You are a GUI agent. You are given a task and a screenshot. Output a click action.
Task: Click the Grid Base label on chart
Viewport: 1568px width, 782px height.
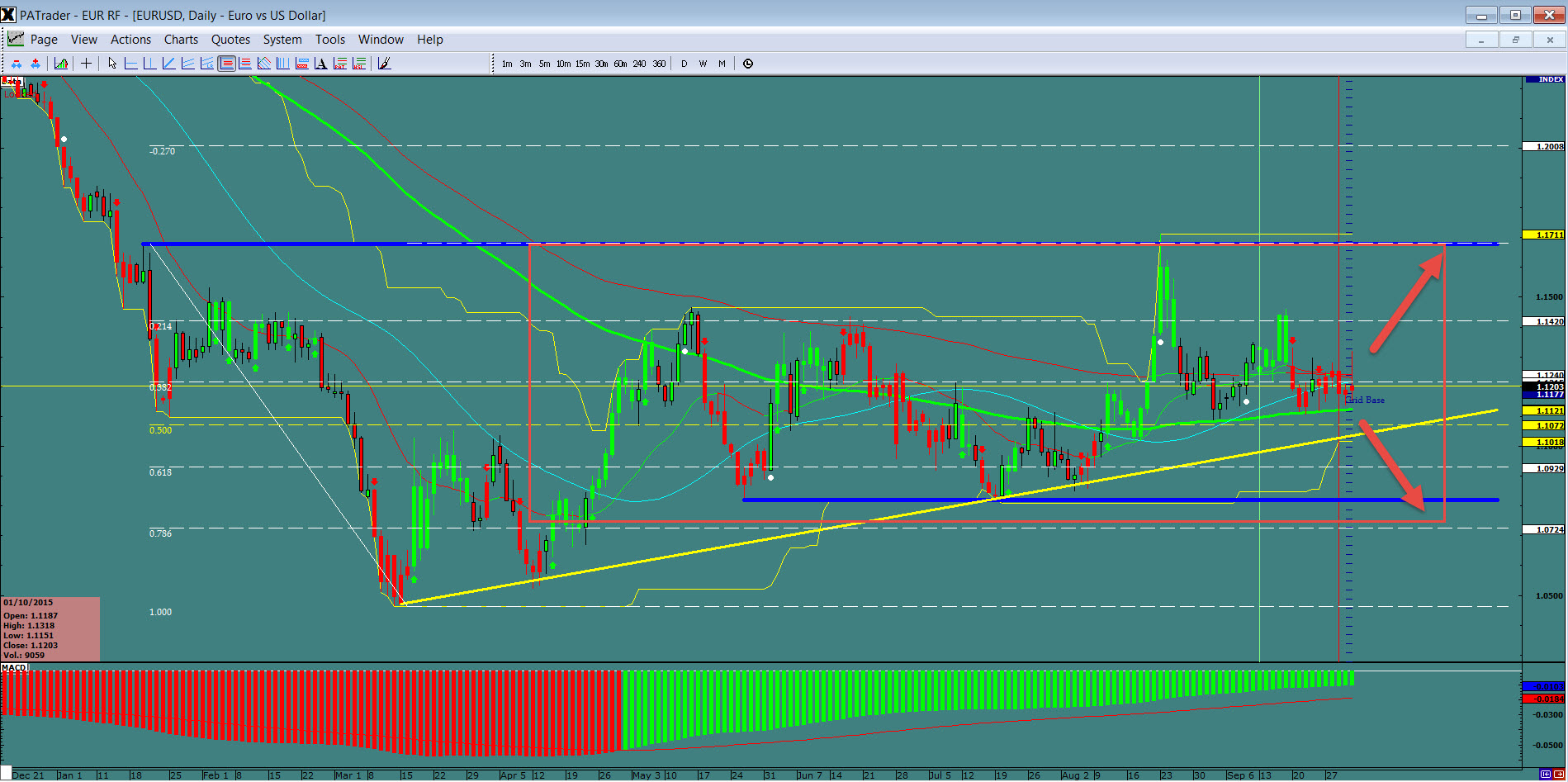(1365, 400)
